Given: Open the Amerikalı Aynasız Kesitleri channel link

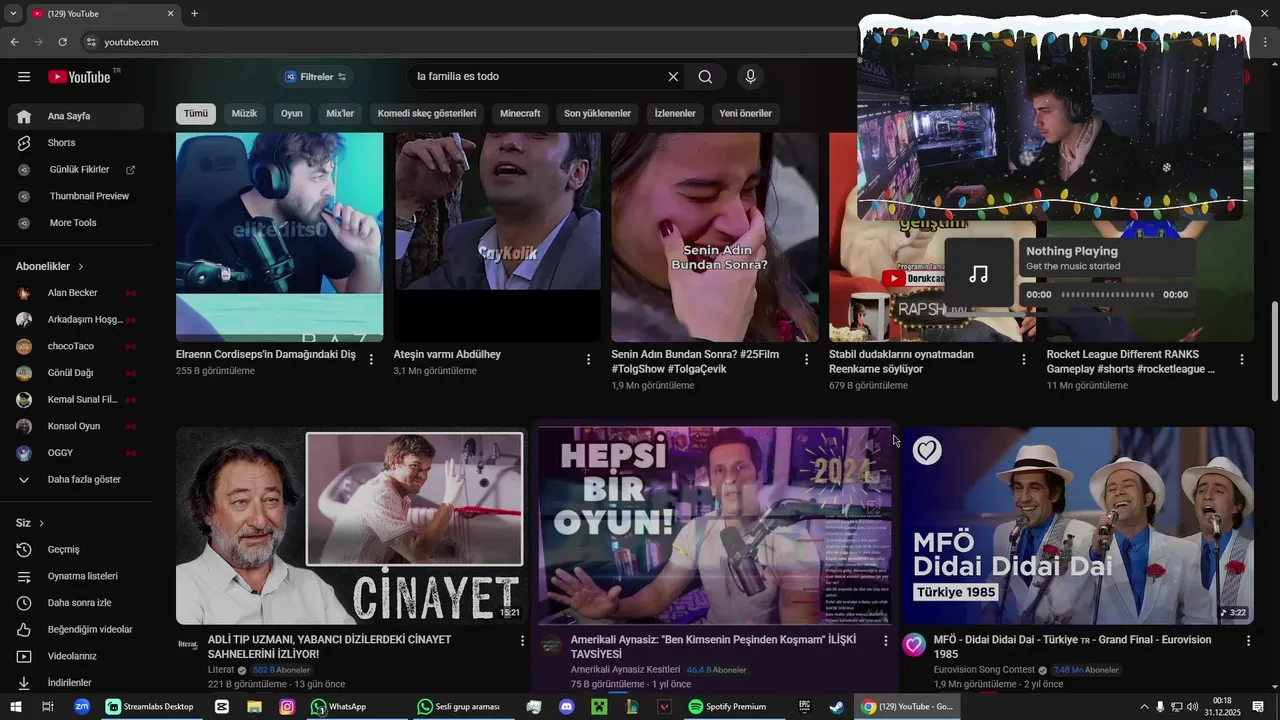Looking at the screenshot, I should point(625,670).
